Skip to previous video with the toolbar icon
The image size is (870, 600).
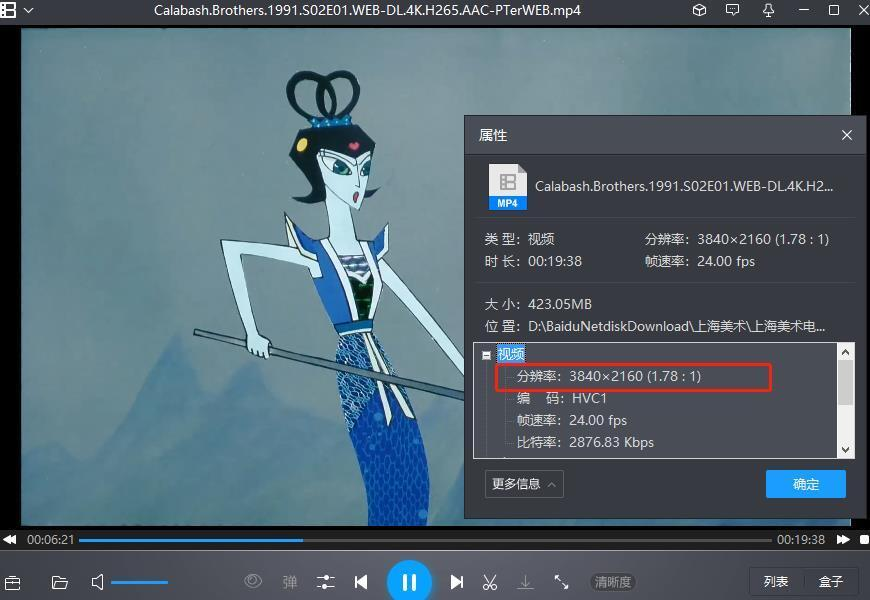coord(361,581)
